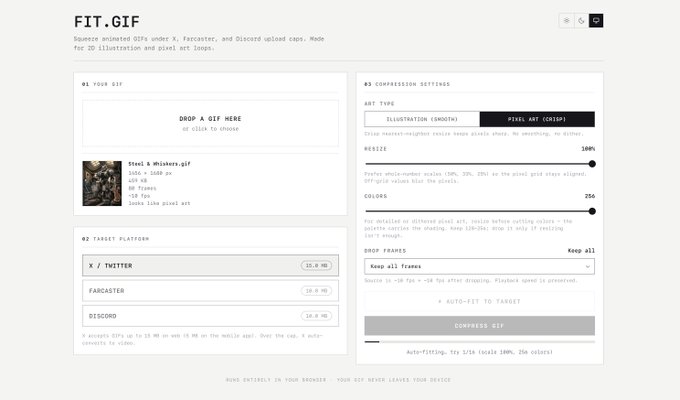Choose the X / Twitter target platform
The width and height of the screenshot is (680, 400).
[x=210, y=266]
